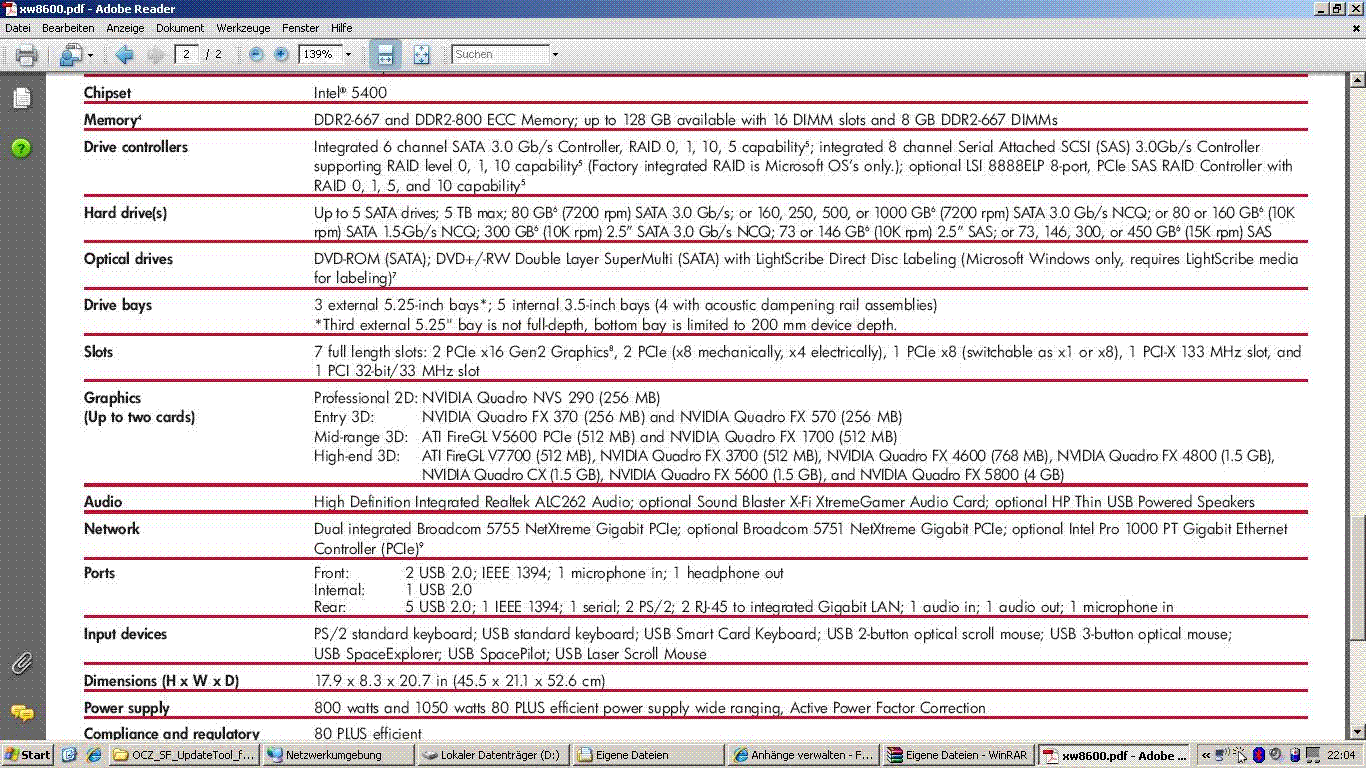Click the Optical drives label

tap(128, 259)
